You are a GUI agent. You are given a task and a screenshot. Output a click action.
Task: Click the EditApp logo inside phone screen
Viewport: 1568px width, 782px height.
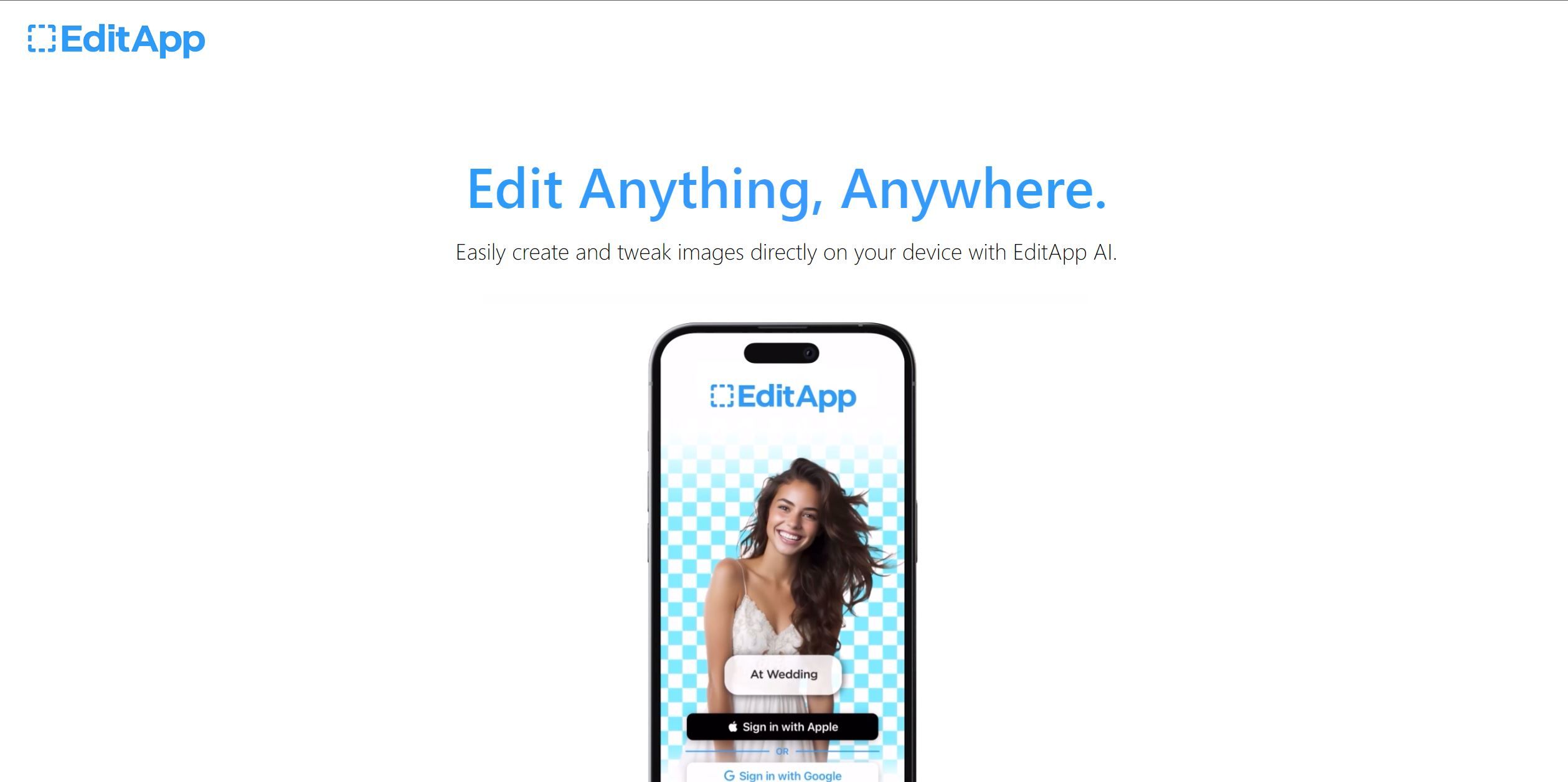click(x=783, y=396)
